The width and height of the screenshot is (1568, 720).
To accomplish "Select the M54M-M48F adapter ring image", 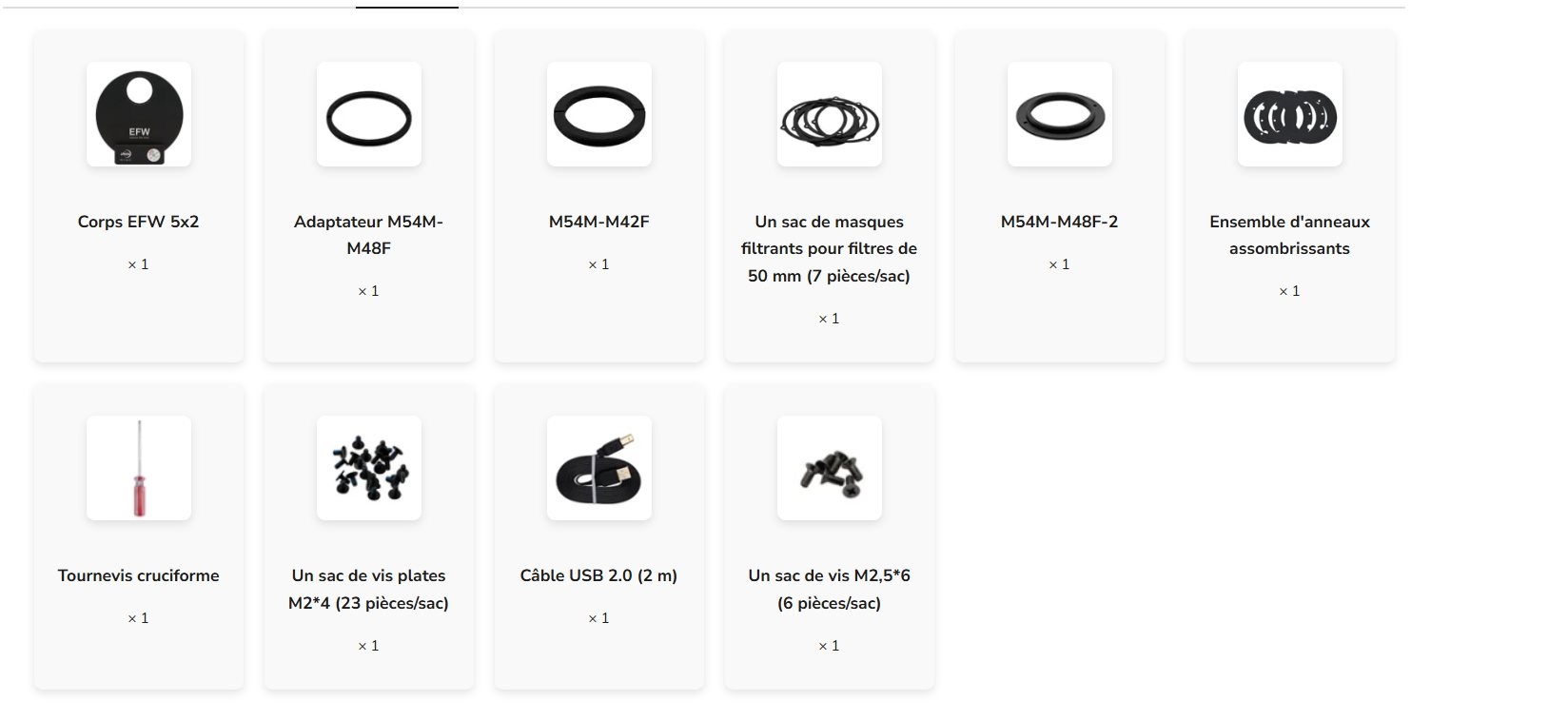I will pos(369,114).
